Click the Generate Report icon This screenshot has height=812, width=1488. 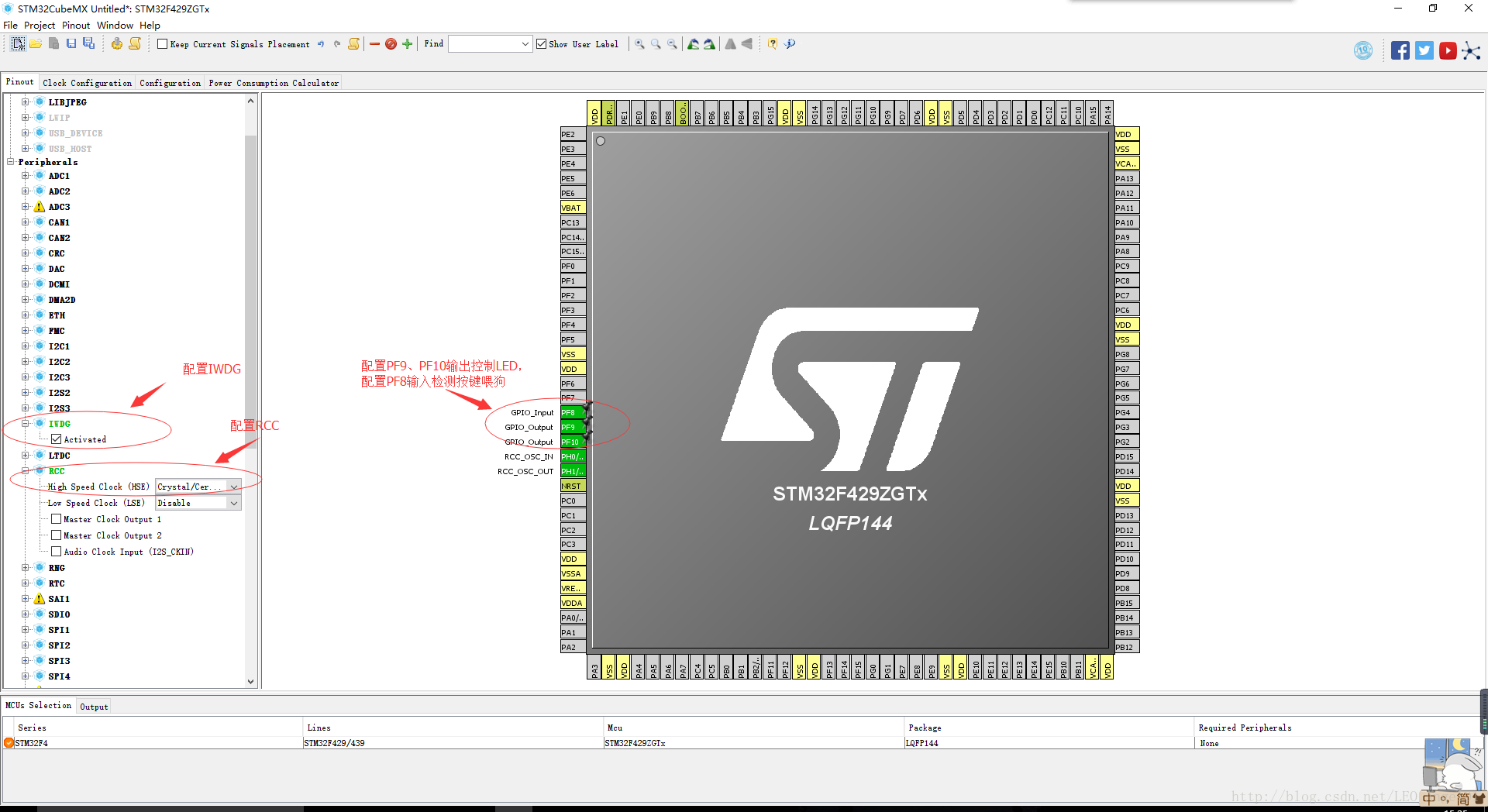pos(135,44)
